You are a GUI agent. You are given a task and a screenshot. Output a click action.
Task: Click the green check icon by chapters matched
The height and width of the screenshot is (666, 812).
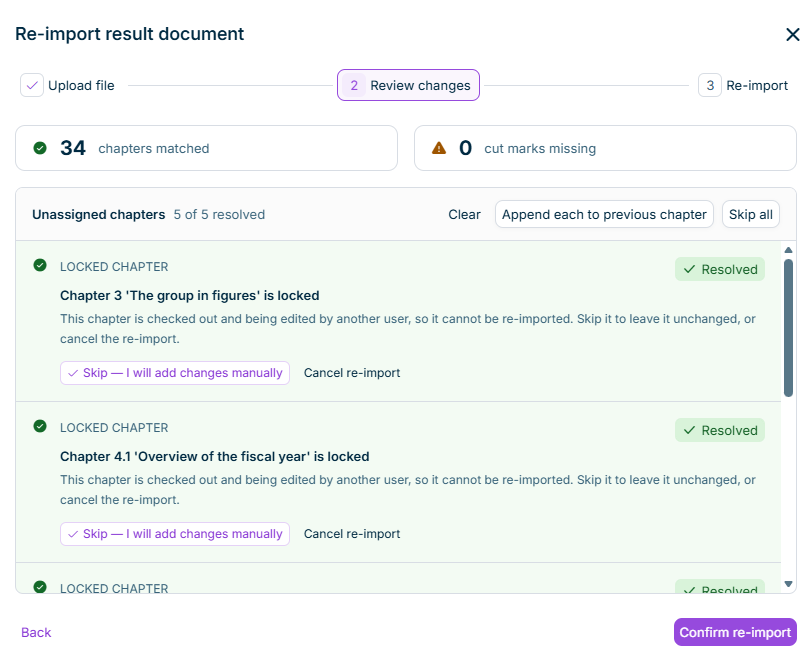click(x=40, y=148)
